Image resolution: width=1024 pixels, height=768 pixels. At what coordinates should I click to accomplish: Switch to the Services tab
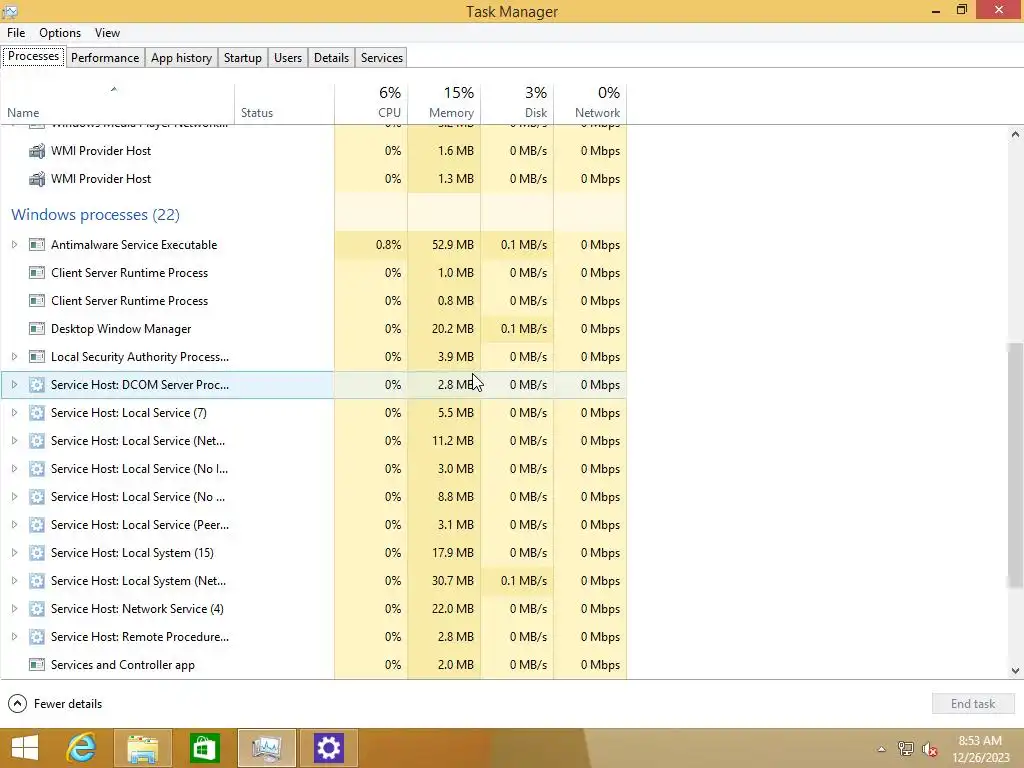(x=382, y=57)
